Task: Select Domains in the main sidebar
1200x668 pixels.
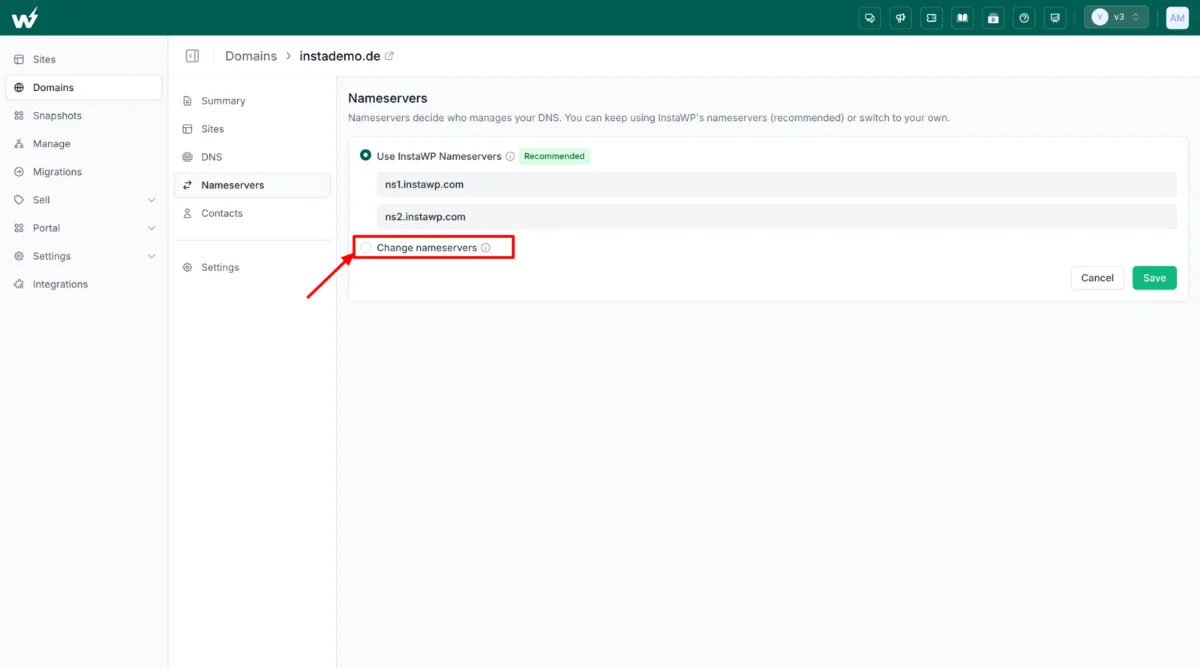Action: (84, 88)
